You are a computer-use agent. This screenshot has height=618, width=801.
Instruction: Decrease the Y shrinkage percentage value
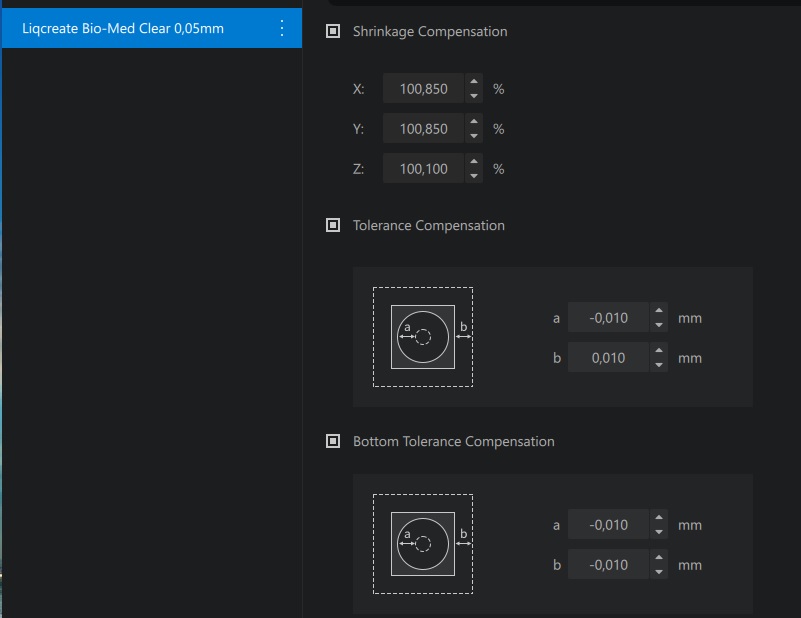click(474, 136)
